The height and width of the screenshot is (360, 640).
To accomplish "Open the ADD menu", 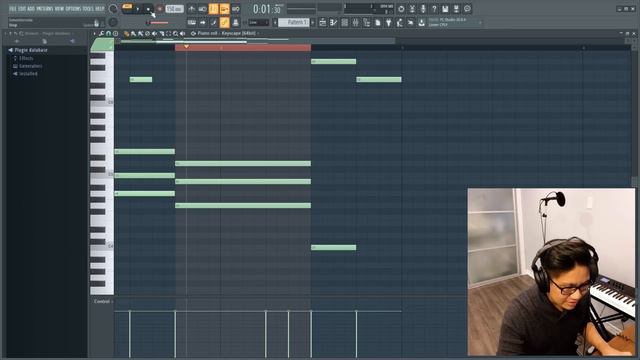I will (x=31, y=9).
